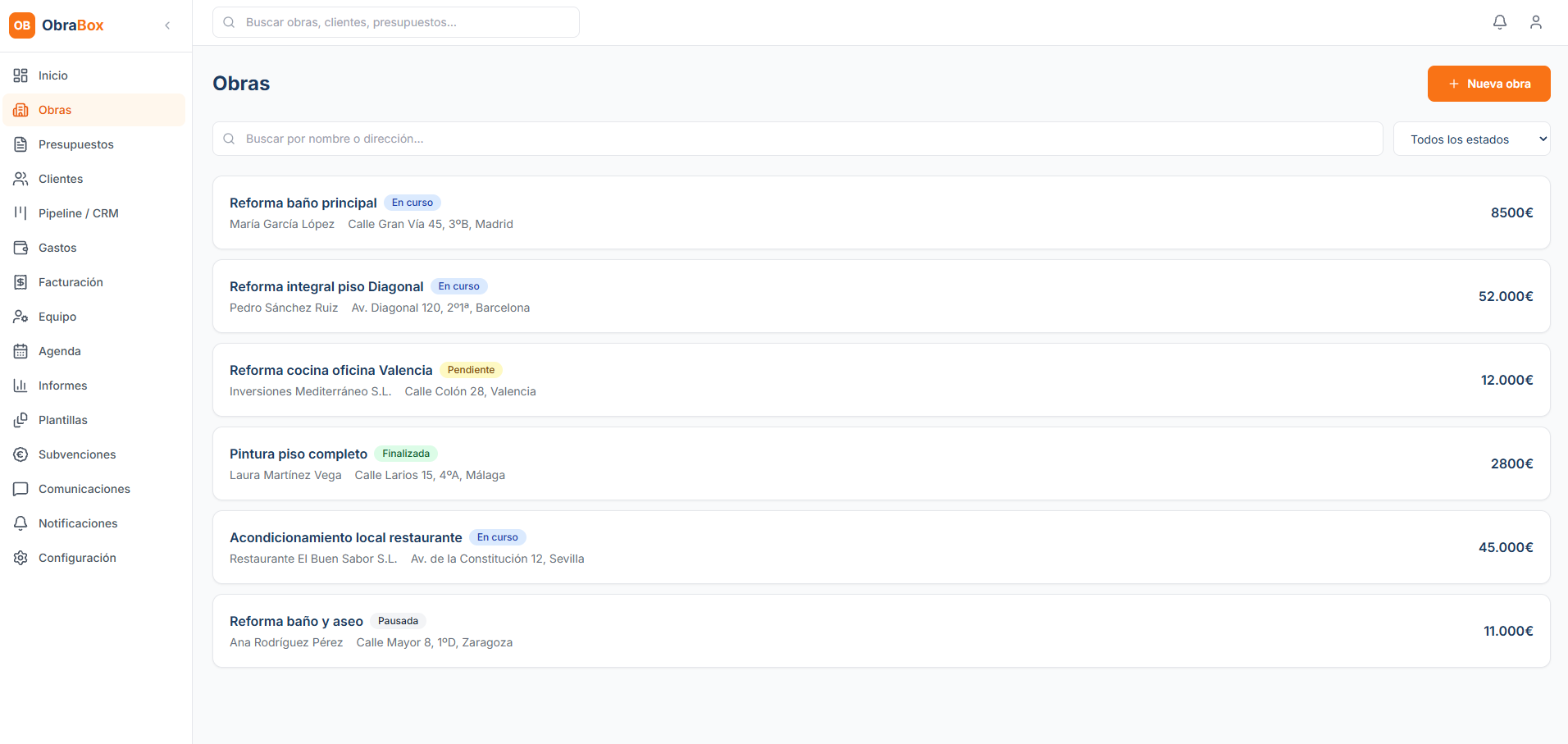Click client name Ana Rodríguez Pérez

point(286,642)
